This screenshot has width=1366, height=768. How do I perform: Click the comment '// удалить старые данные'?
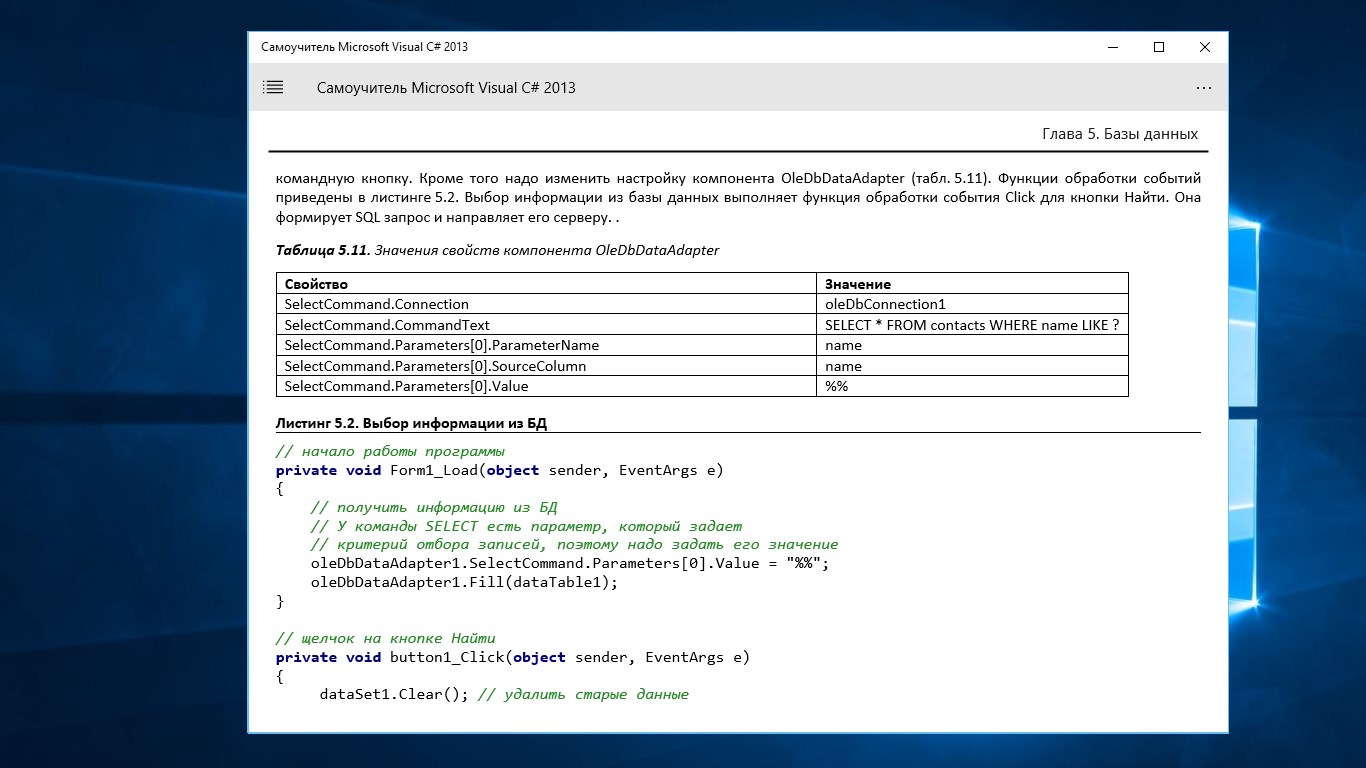pos(583,694)
